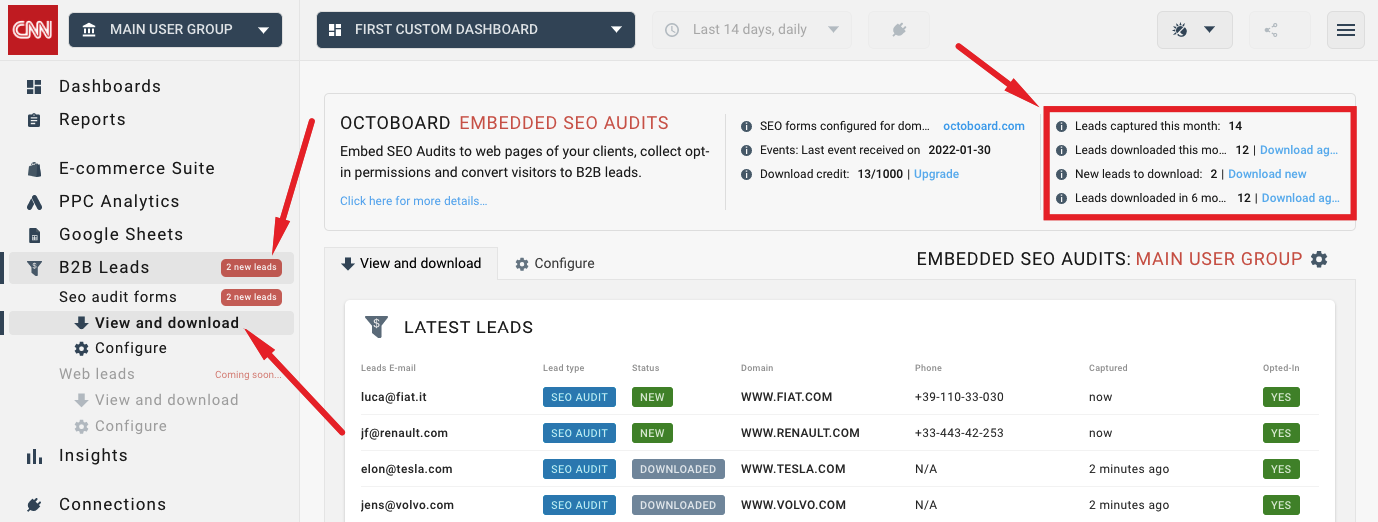Click the B2B Leads funnel icon
This screenshot has height=522, width=1378.
coord(34,268)
